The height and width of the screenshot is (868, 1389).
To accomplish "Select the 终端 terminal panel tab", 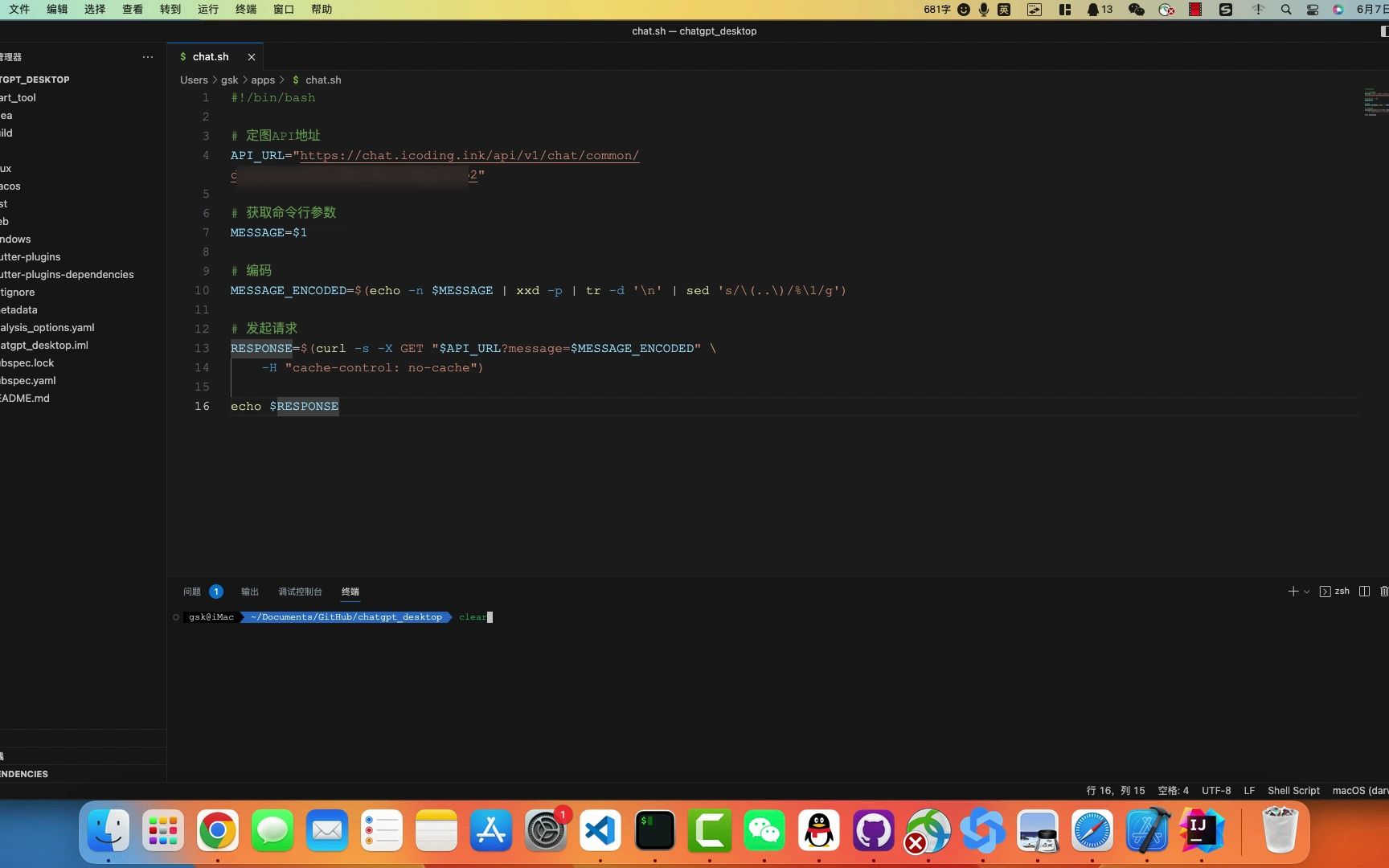I will coord(350,592).
